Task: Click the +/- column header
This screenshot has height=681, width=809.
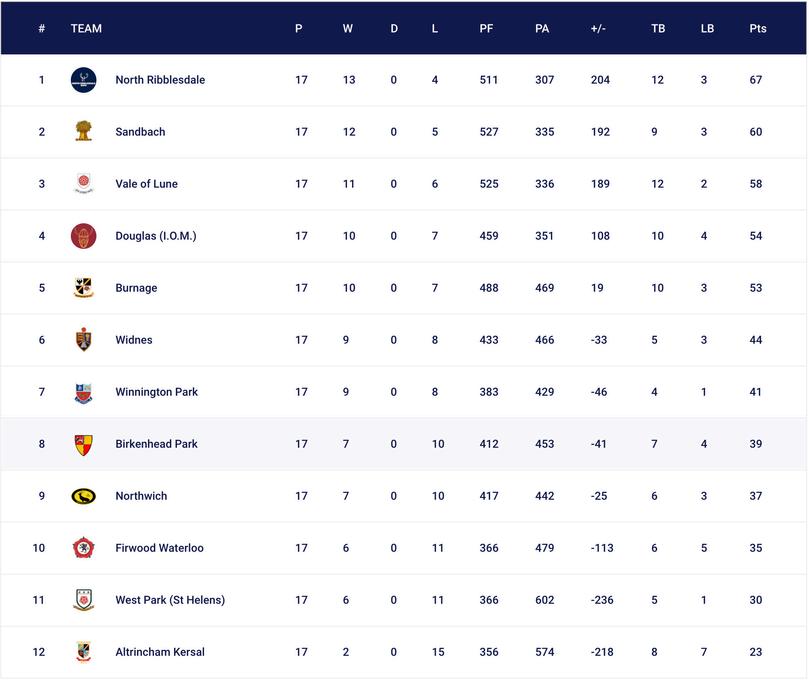Action: [598, 28]
